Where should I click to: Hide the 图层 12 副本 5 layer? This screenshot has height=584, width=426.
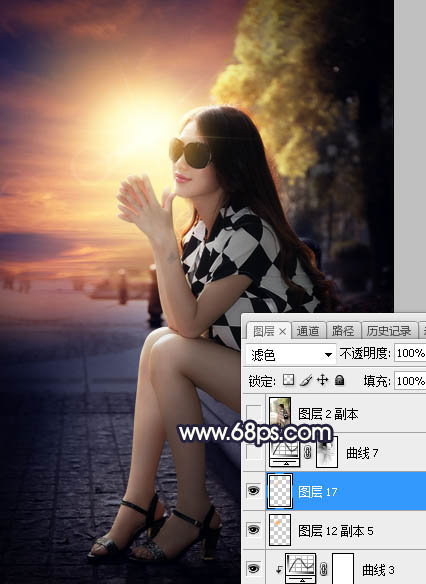click(254, 530)
